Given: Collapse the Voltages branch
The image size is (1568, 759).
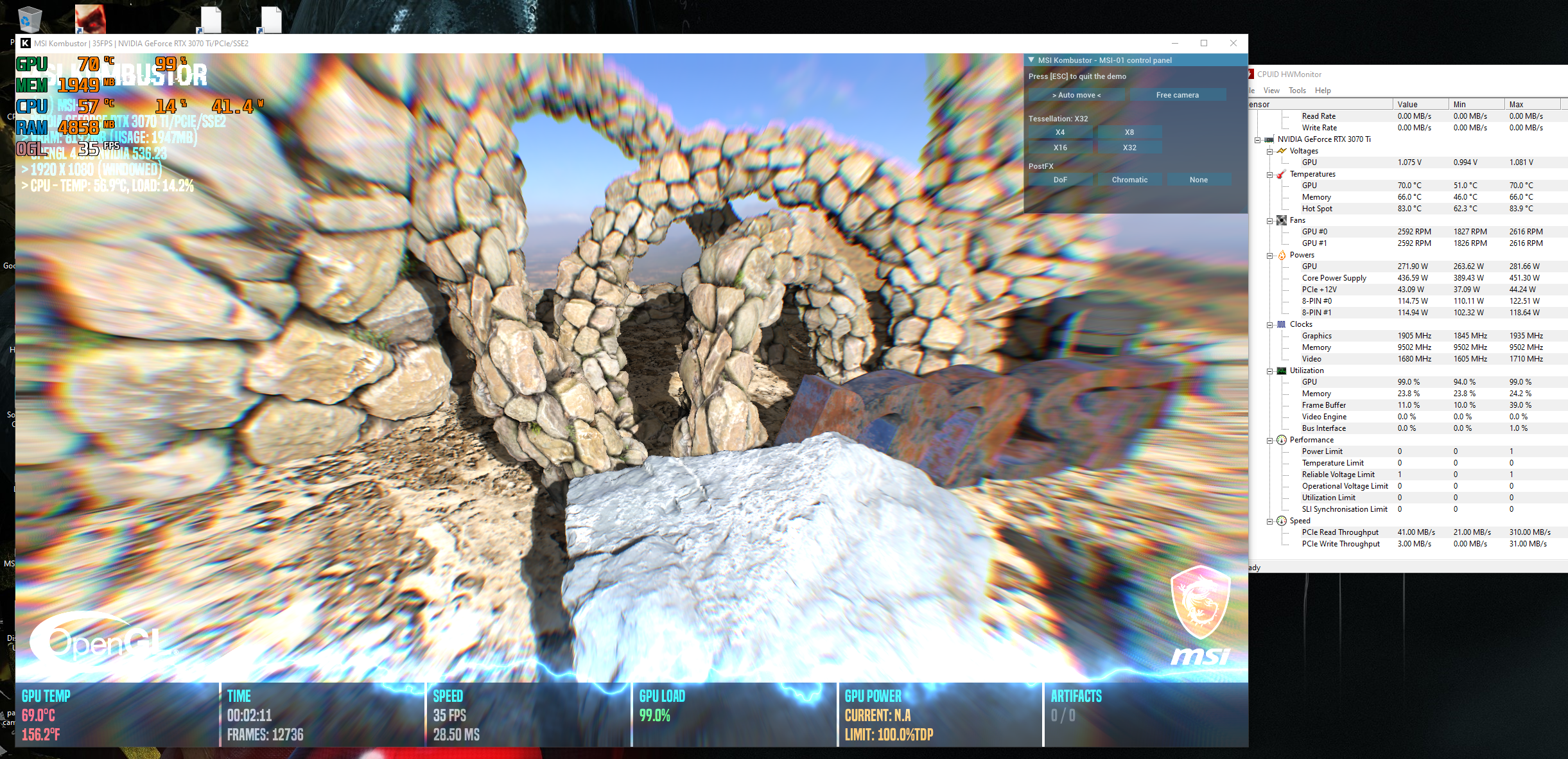Looking at the screenshot, I should pos(1269,152).
